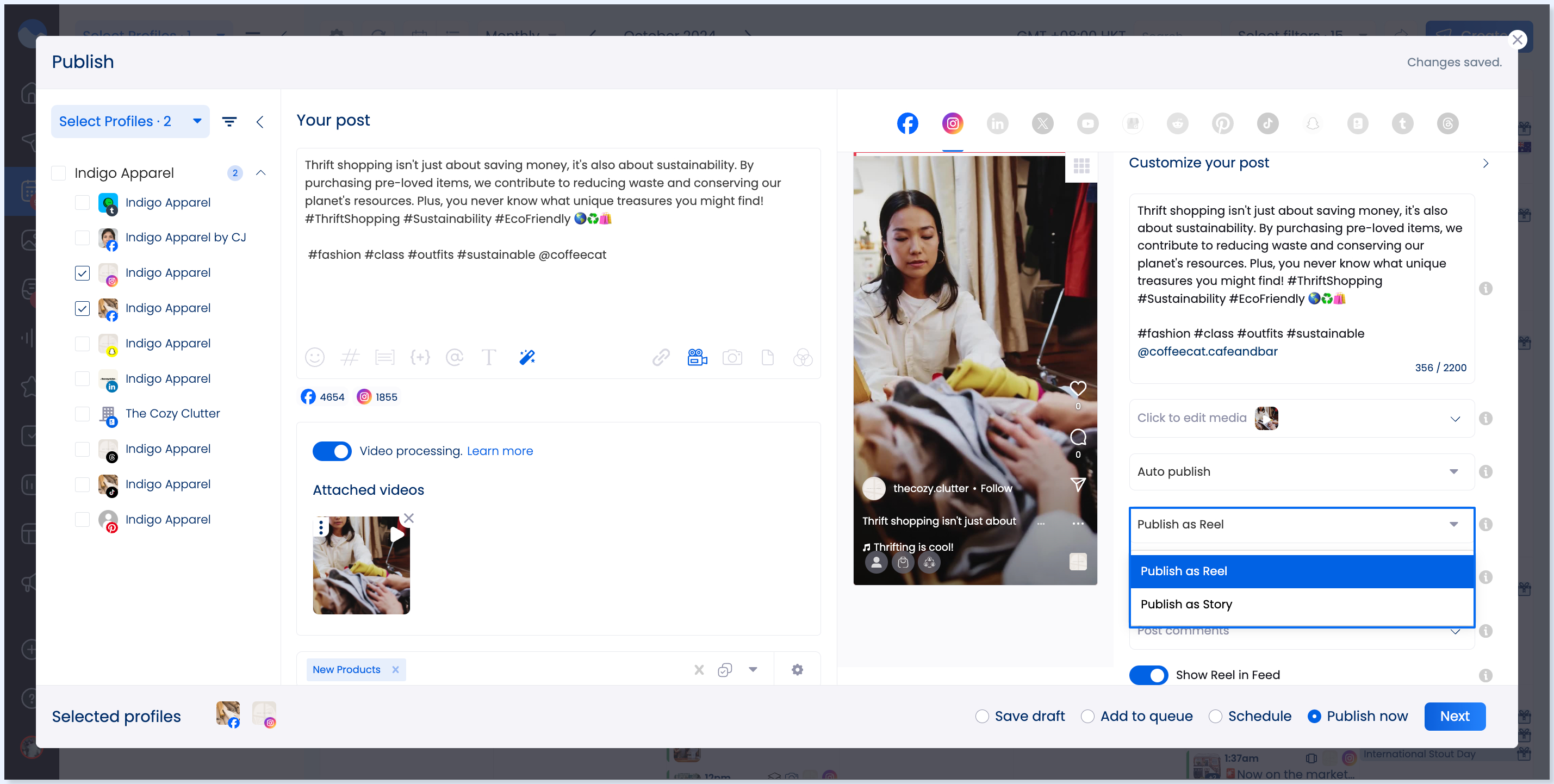Expand the Post comments section
1554x784 pixels.
click(1455, 631)
